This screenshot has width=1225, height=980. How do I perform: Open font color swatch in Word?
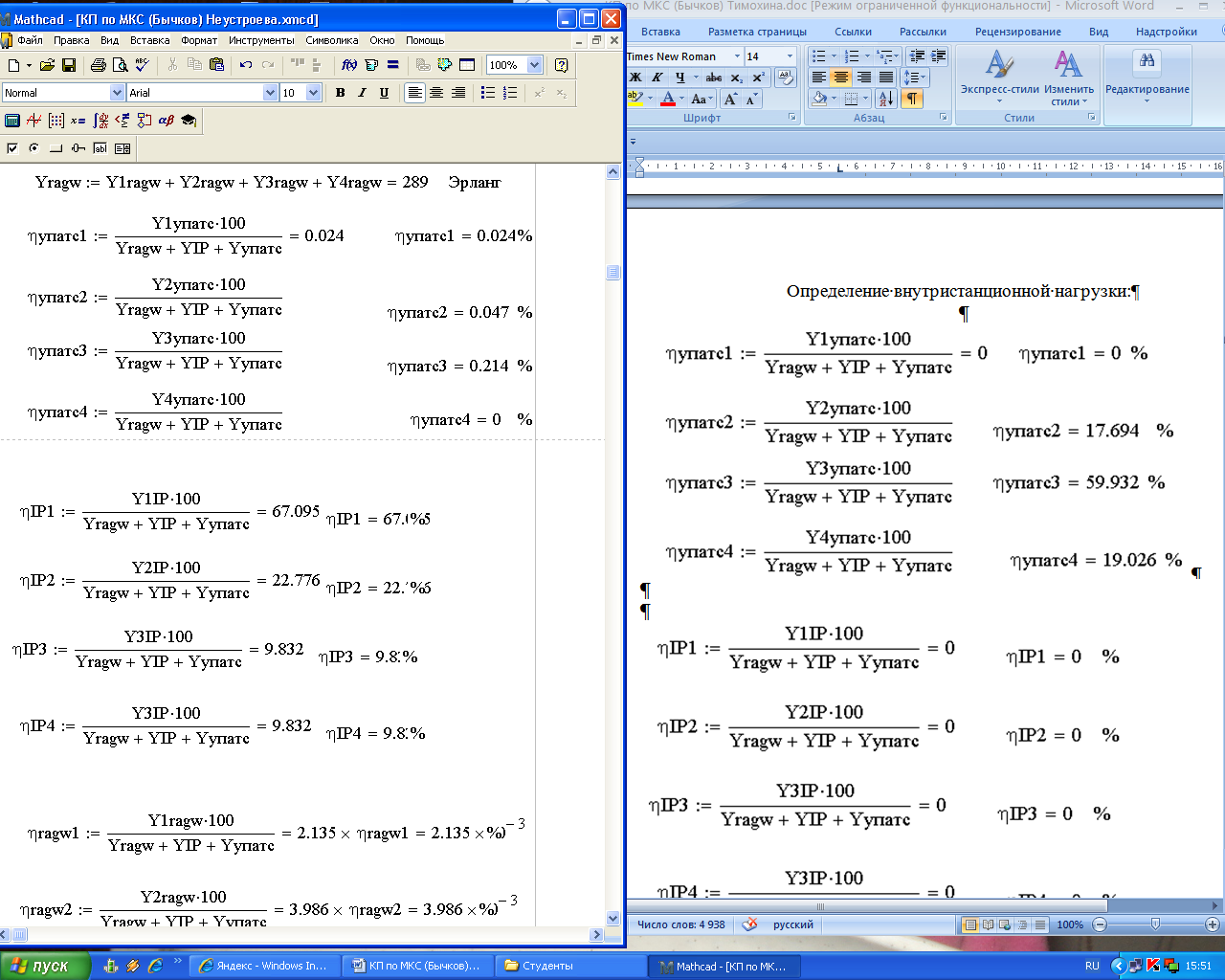point(668,99)
